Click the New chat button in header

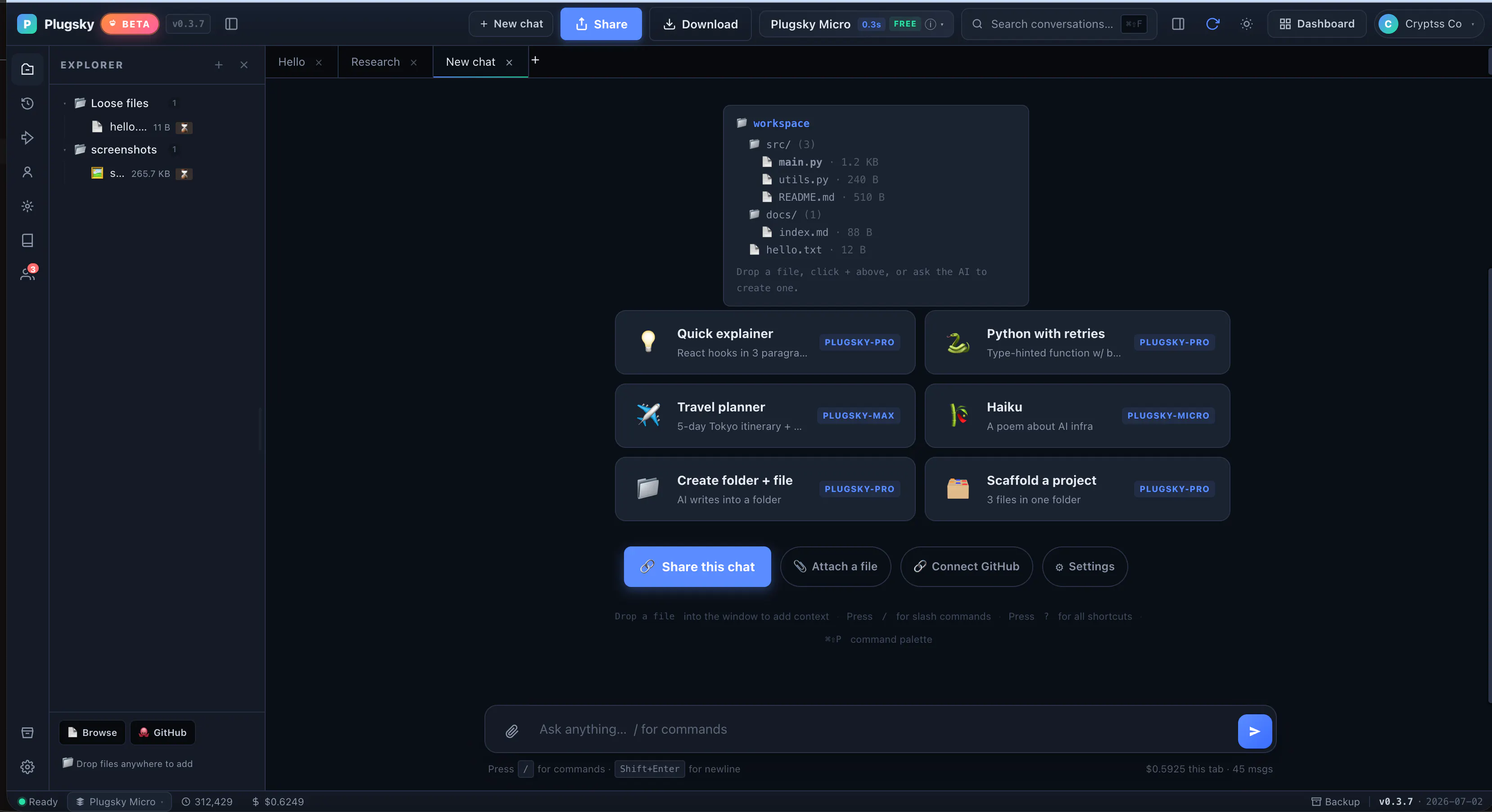coord(511,24)
